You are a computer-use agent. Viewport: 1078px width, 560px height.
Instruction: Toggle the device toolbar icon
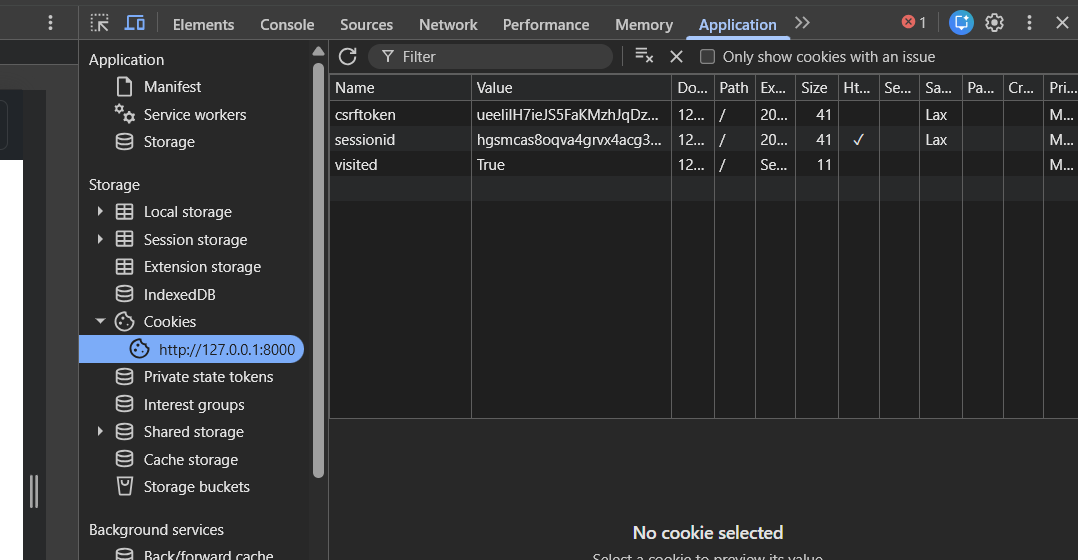tap(134, 23)
